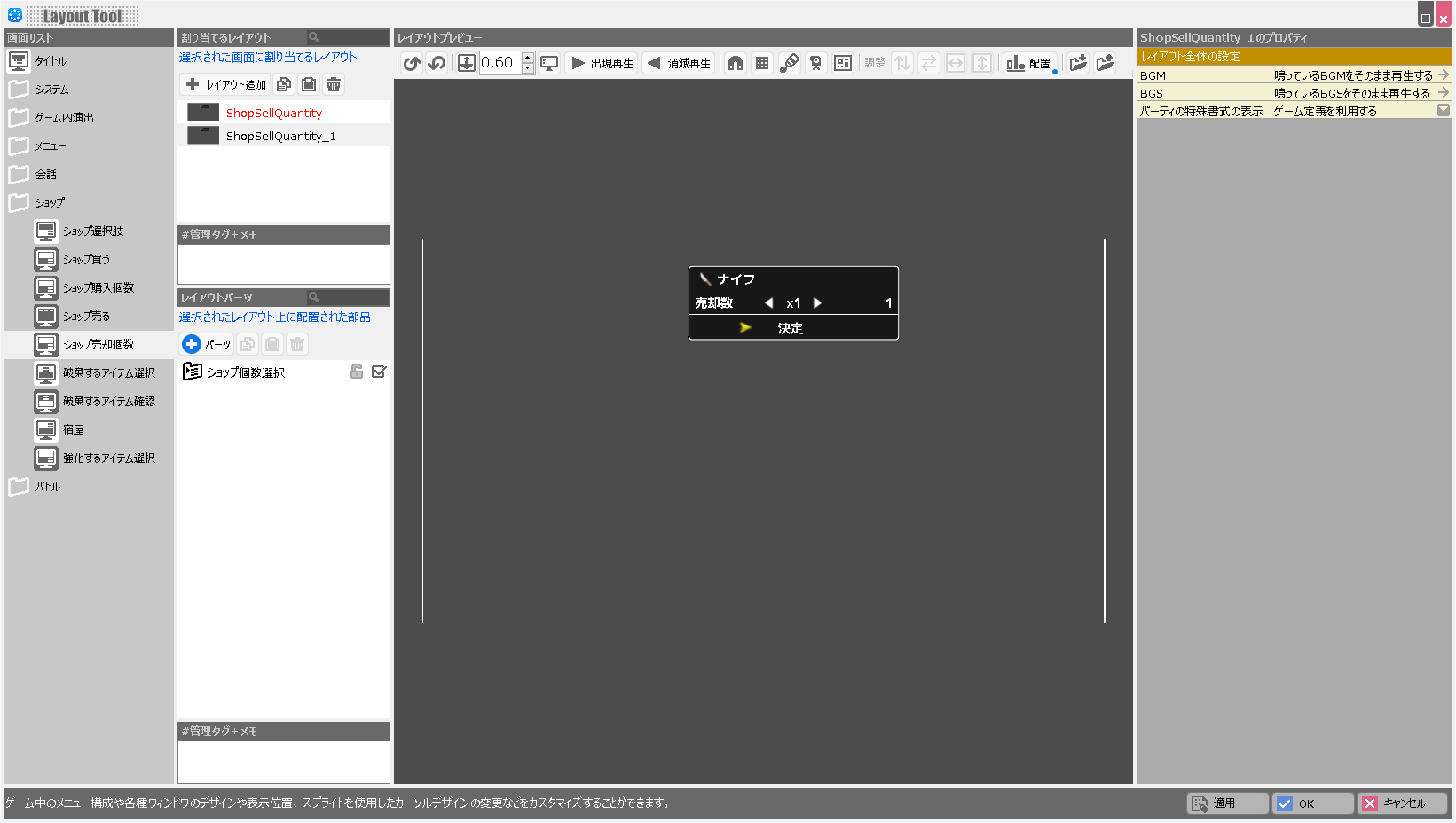Image resolution: width=1456 pixels, height=823 pixels.
Task: Toggle the checkbox for ショップ個数選択 part
Action: coord(379,372)
